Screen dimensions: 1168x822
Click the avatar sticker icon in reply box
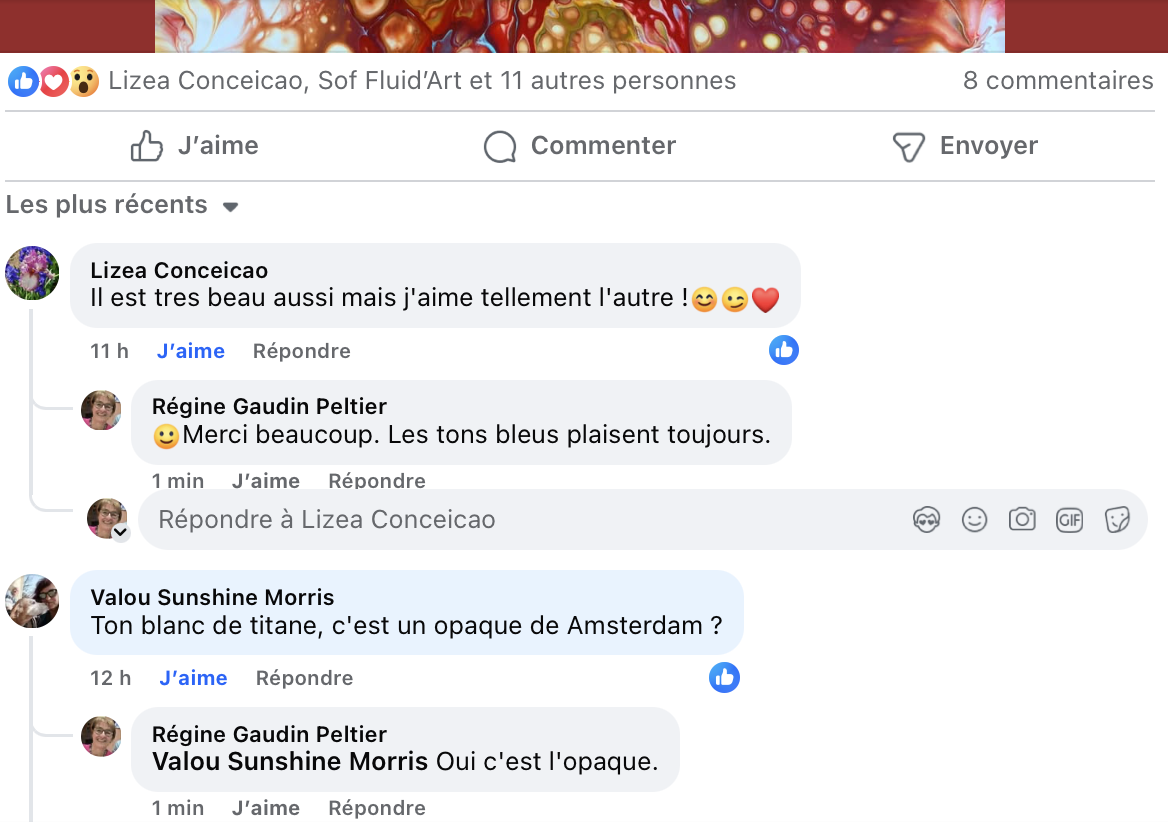coord(927,520)
